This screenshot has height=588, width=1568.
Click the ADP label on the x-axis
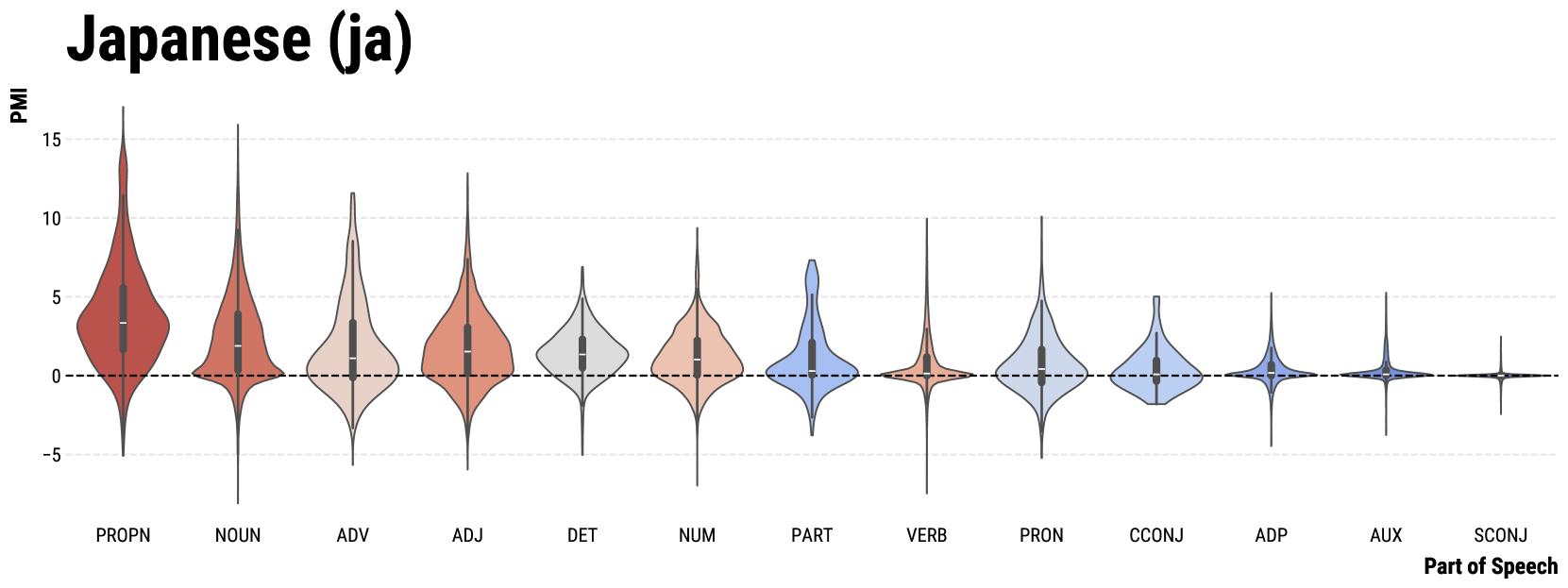pos(1271,536)
